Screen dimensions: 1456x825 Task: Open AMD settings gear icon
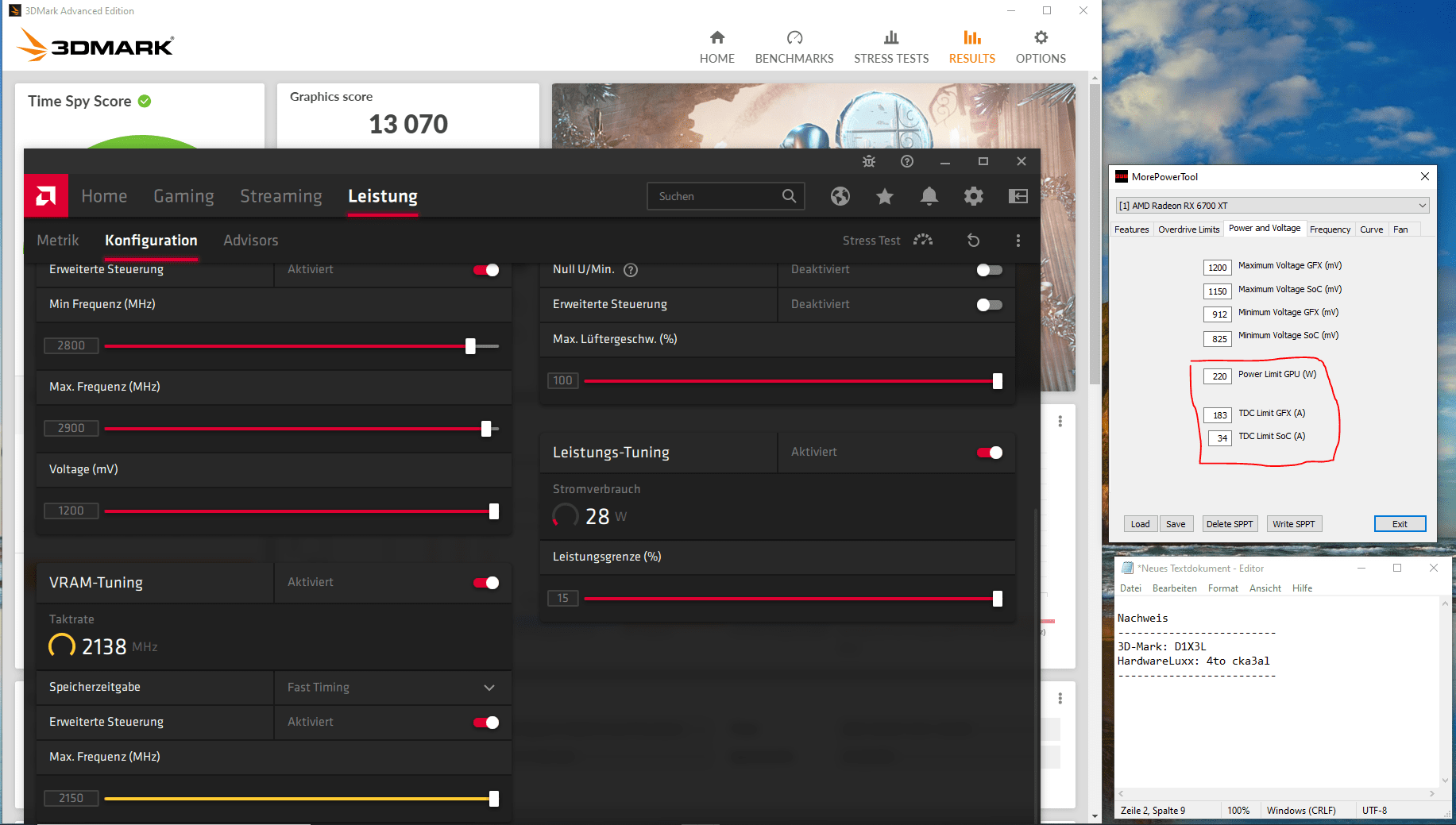tap(974, 196)
